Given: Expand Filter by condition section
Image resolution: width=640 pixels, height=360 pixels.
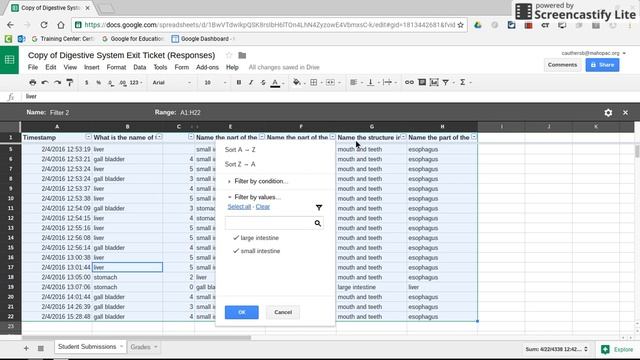Looking at the screenshot, I should click(258, 181).
